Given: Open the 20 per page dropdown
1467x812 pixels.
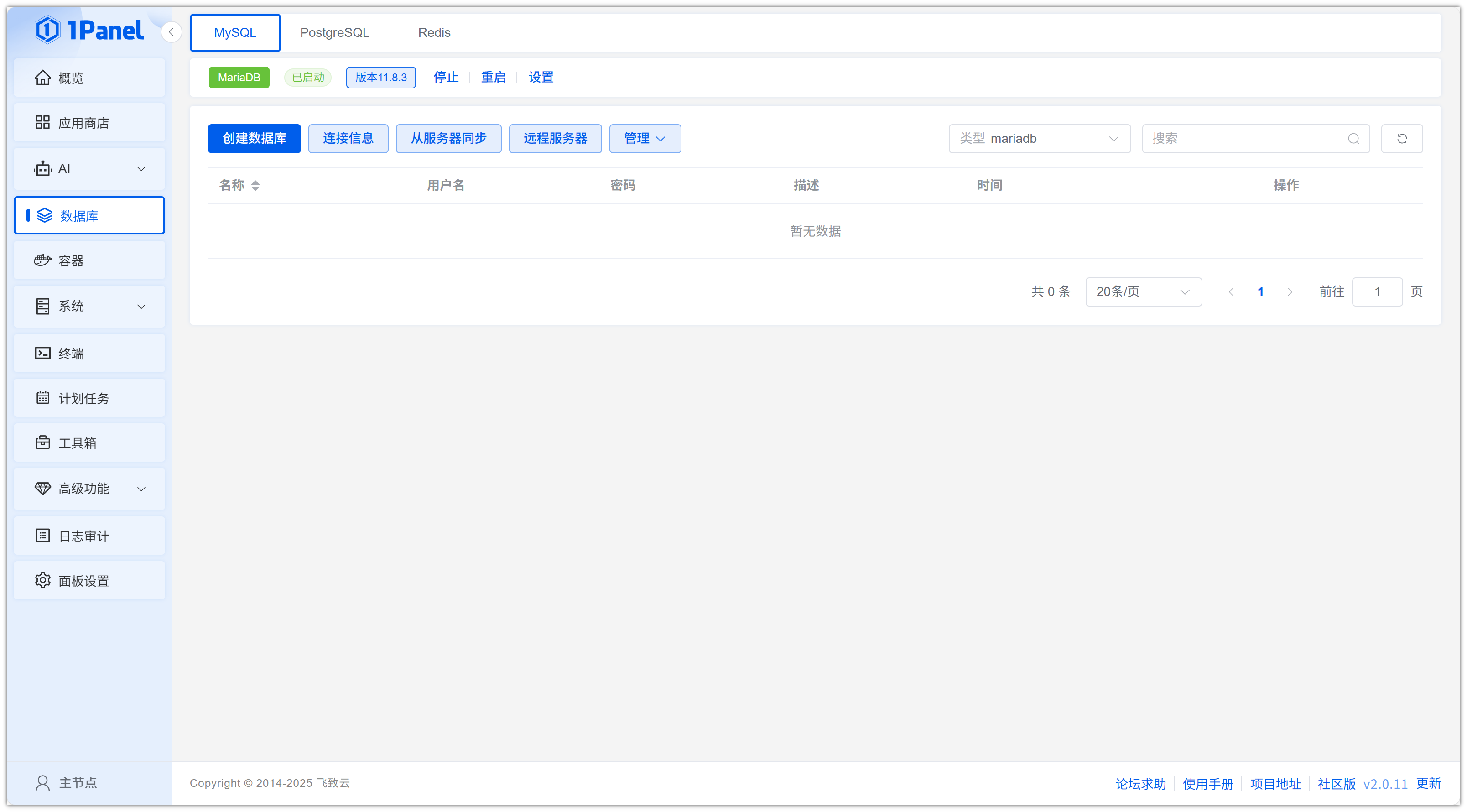Looking at the screenshot, I should (x=1143, y=291).
